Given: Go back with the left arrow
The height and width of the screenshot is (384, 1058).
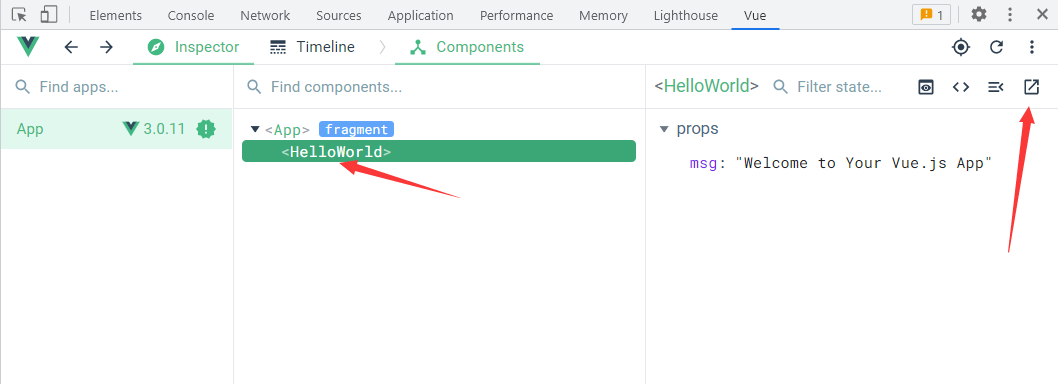Looking at the screenshot, I should [71, 47].
